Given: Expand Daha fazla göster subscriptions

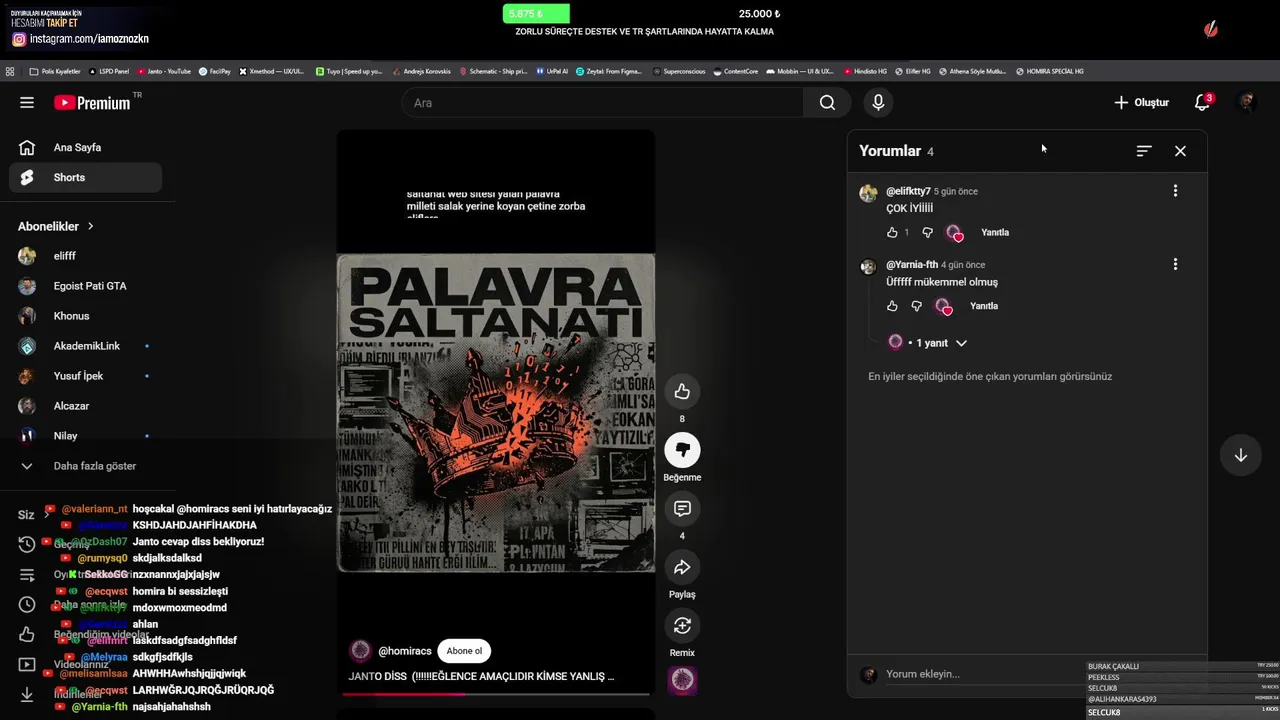Looking at the screenshot, I should 86,466.
